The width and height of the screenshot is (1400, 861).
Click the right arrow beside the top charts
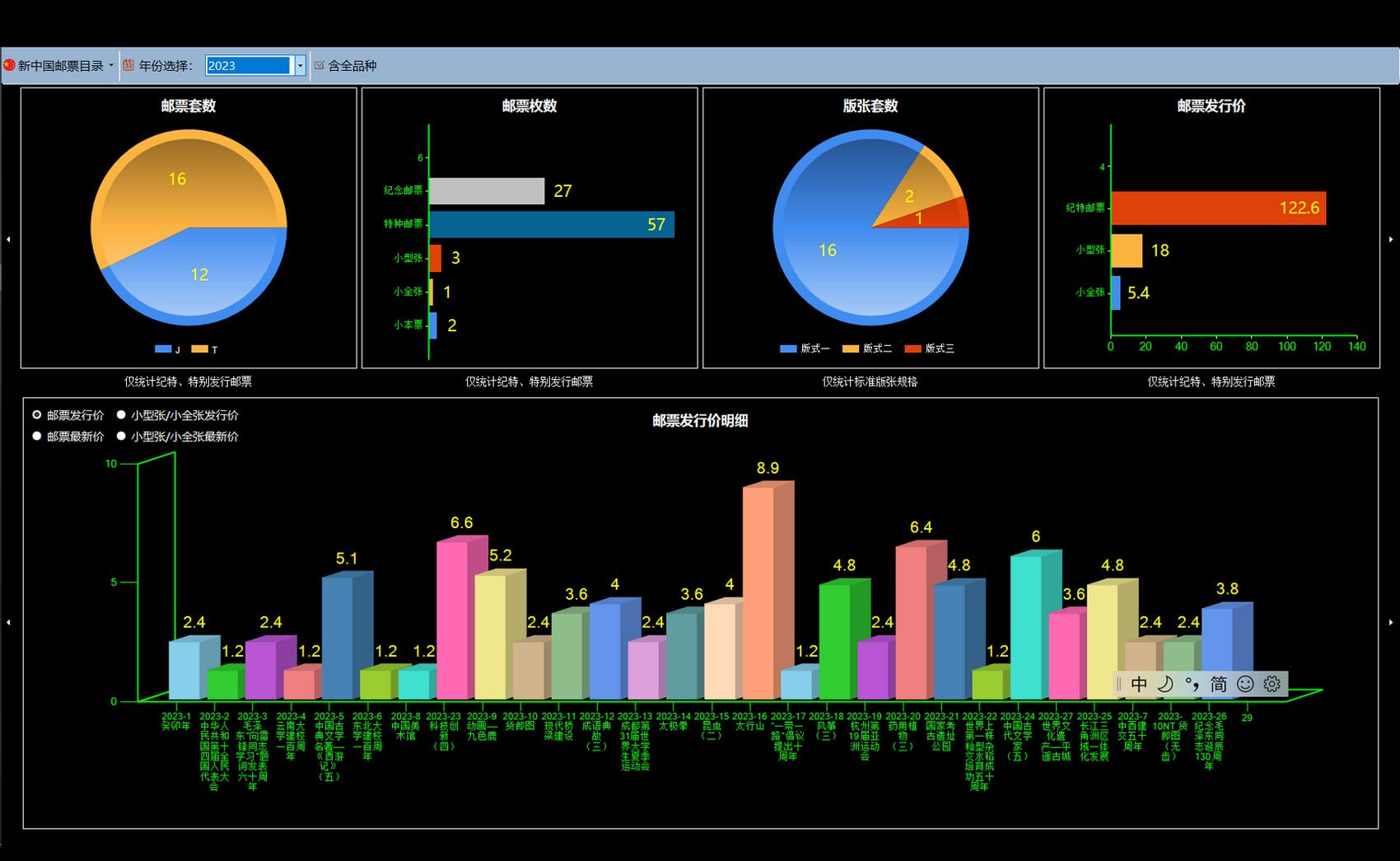(1391, 239)
